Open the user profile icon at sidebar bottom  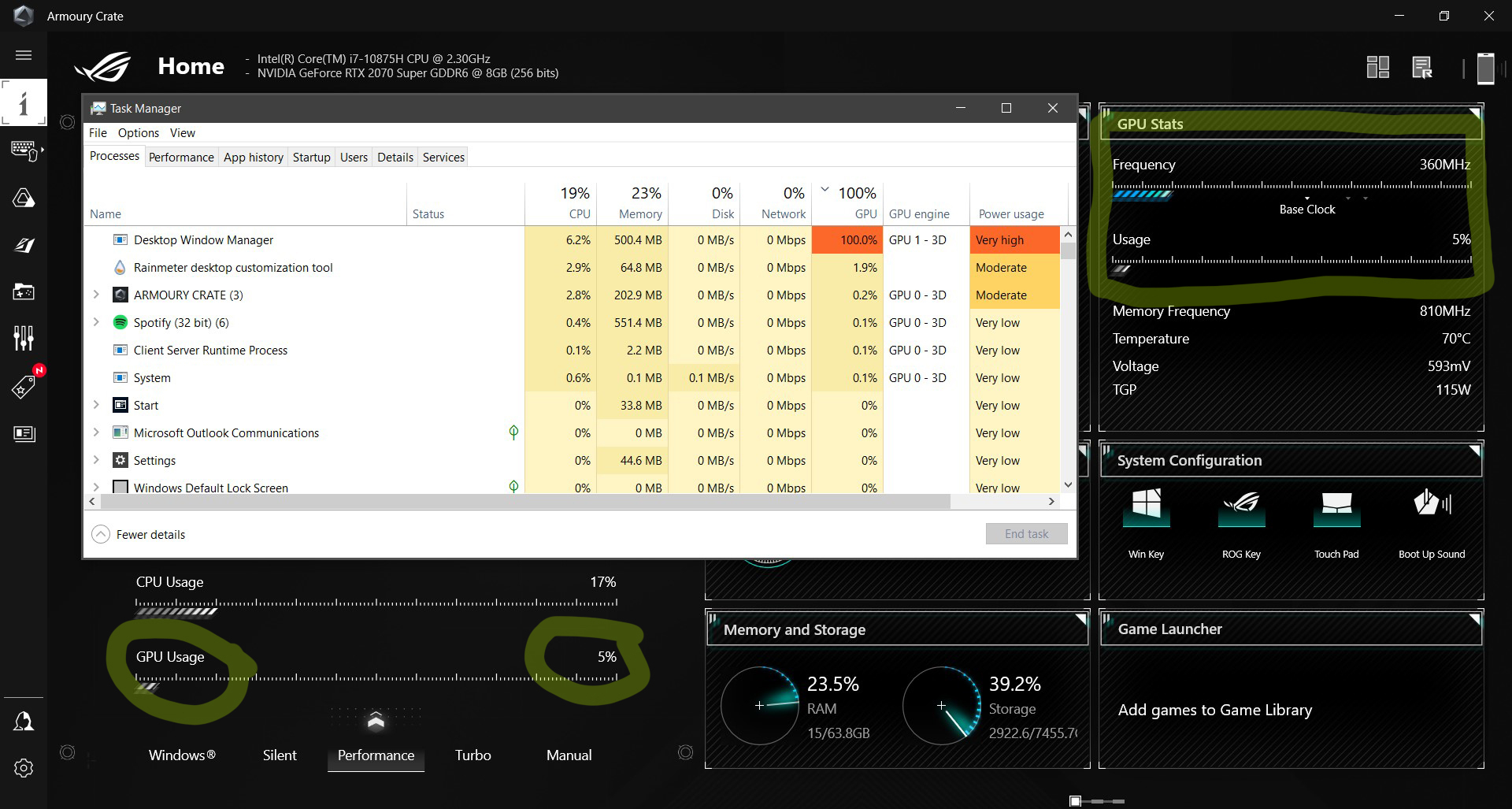[24, 720]
